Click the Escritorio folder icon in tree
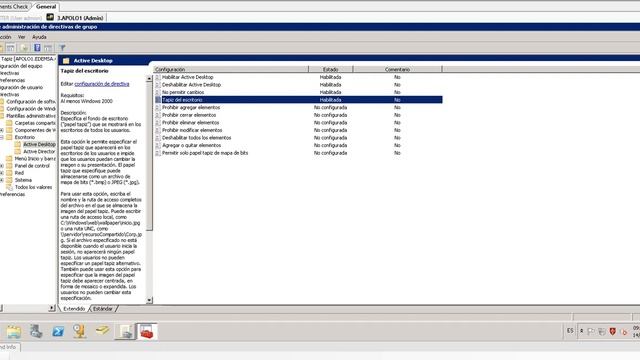The height and width of the screenshot is (360, 640). [9, 137]
